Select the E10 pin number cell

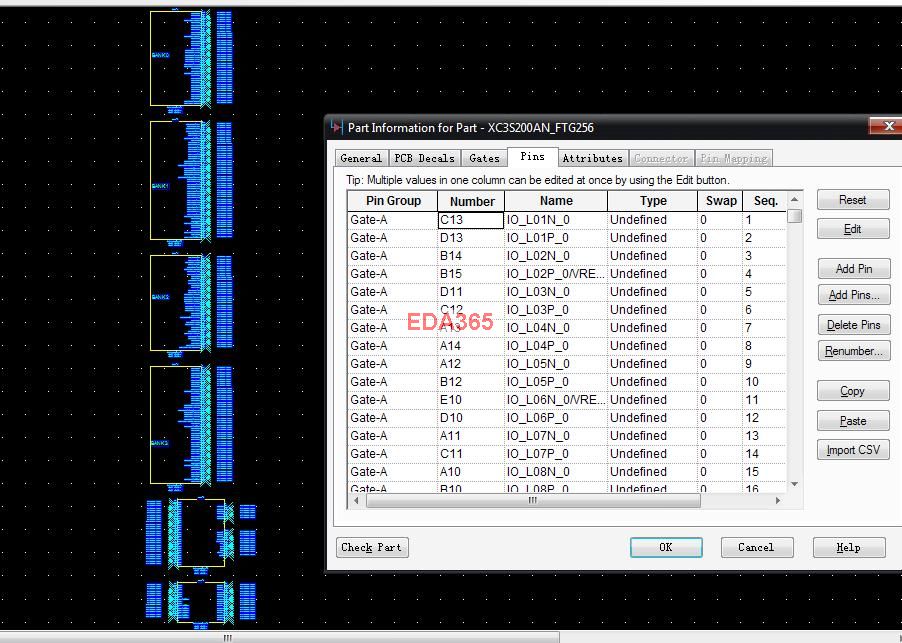tap(471, 400)
